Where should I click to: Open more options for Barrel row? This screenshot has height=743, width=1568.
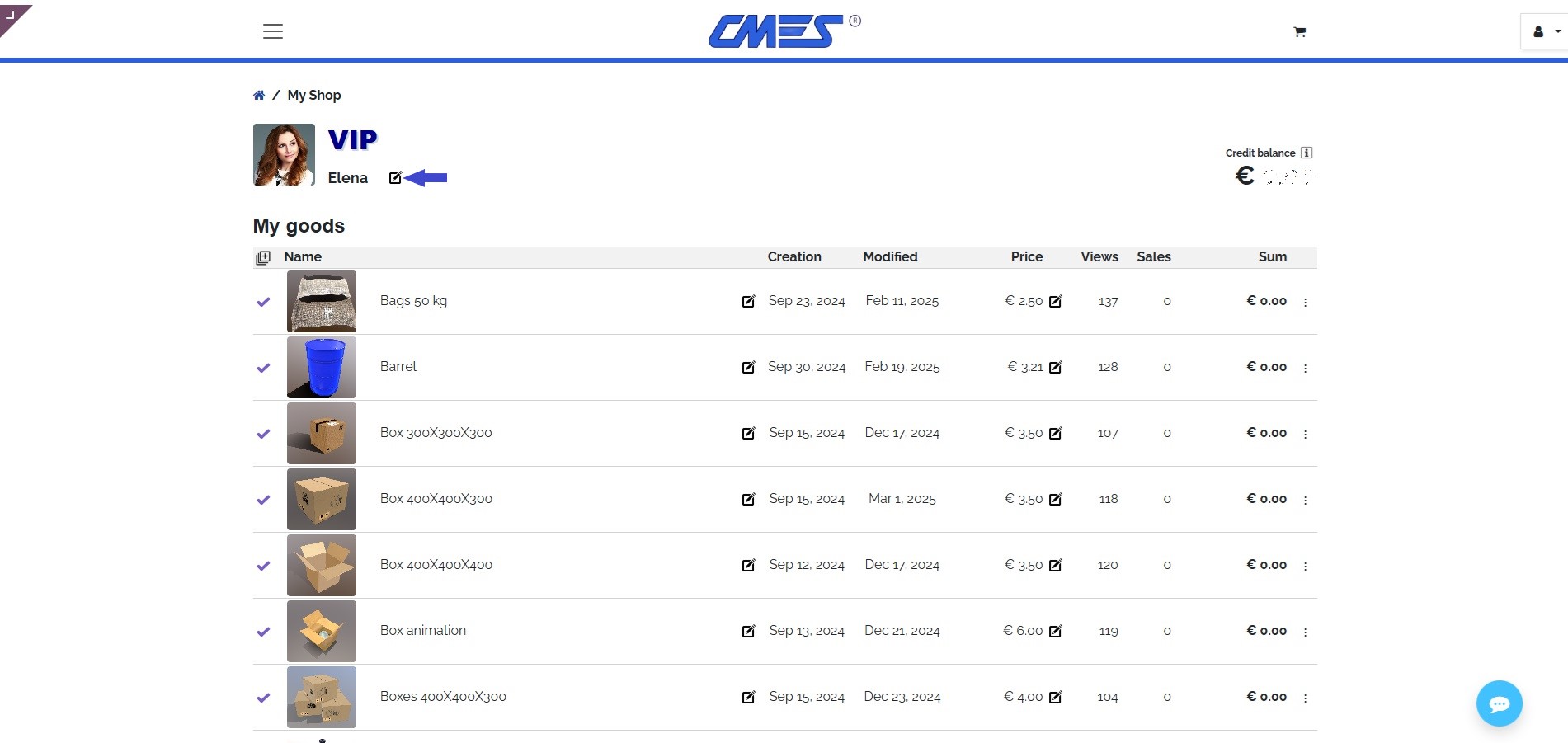pyautogui.click(x=1305, y=369)
